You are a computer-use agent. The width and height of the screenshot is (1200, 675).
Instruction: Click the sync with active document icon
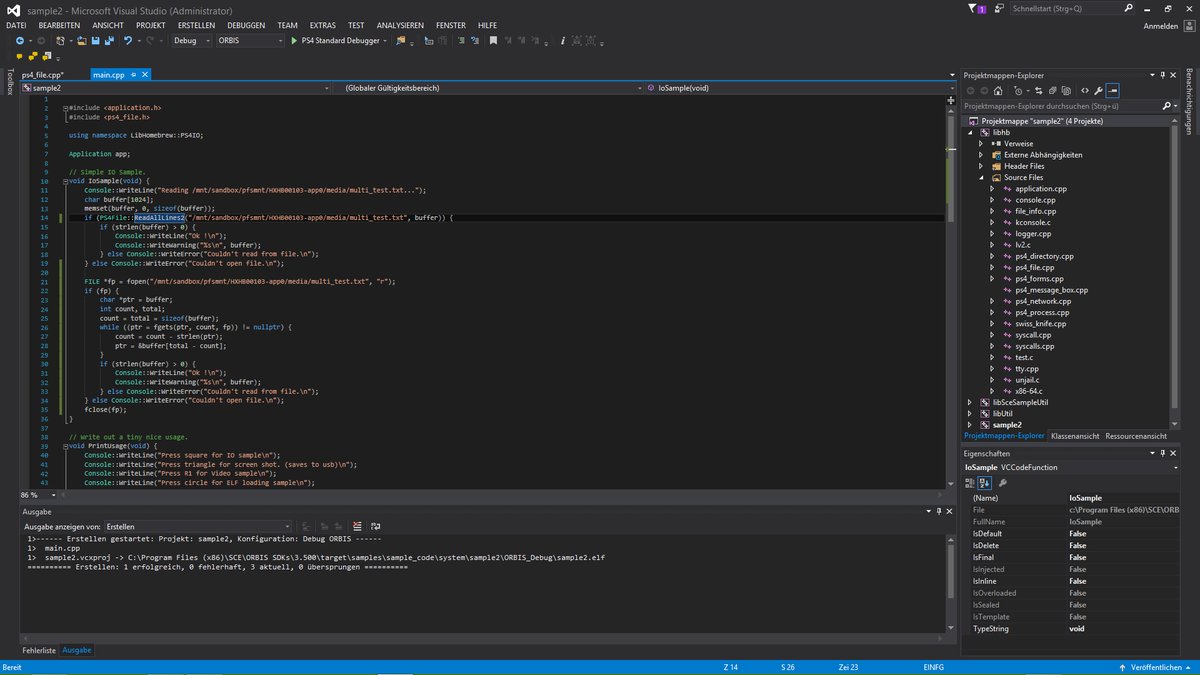tap(1038, 90)
